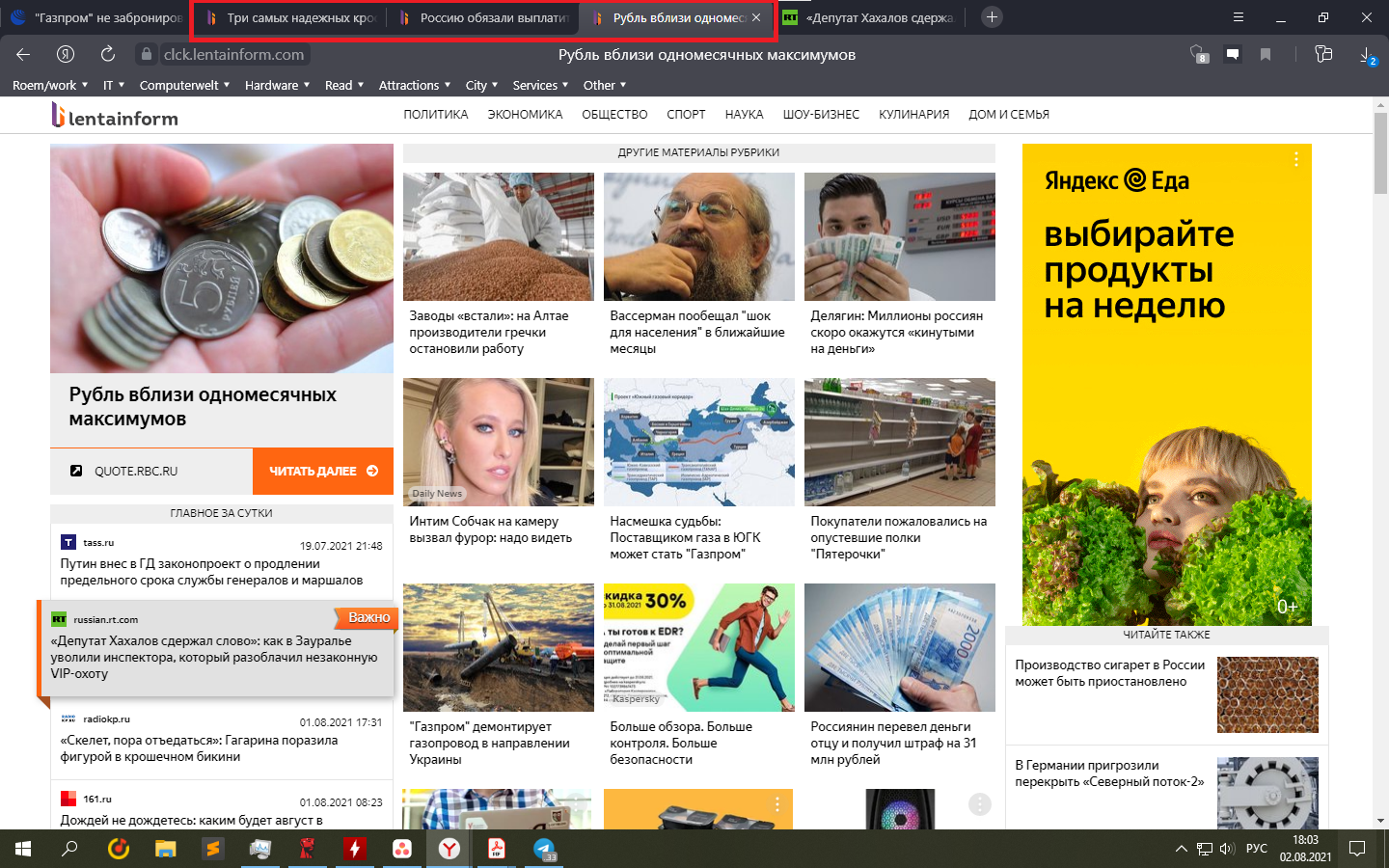Open the browser hamburger menu

tap(1239, 17)
